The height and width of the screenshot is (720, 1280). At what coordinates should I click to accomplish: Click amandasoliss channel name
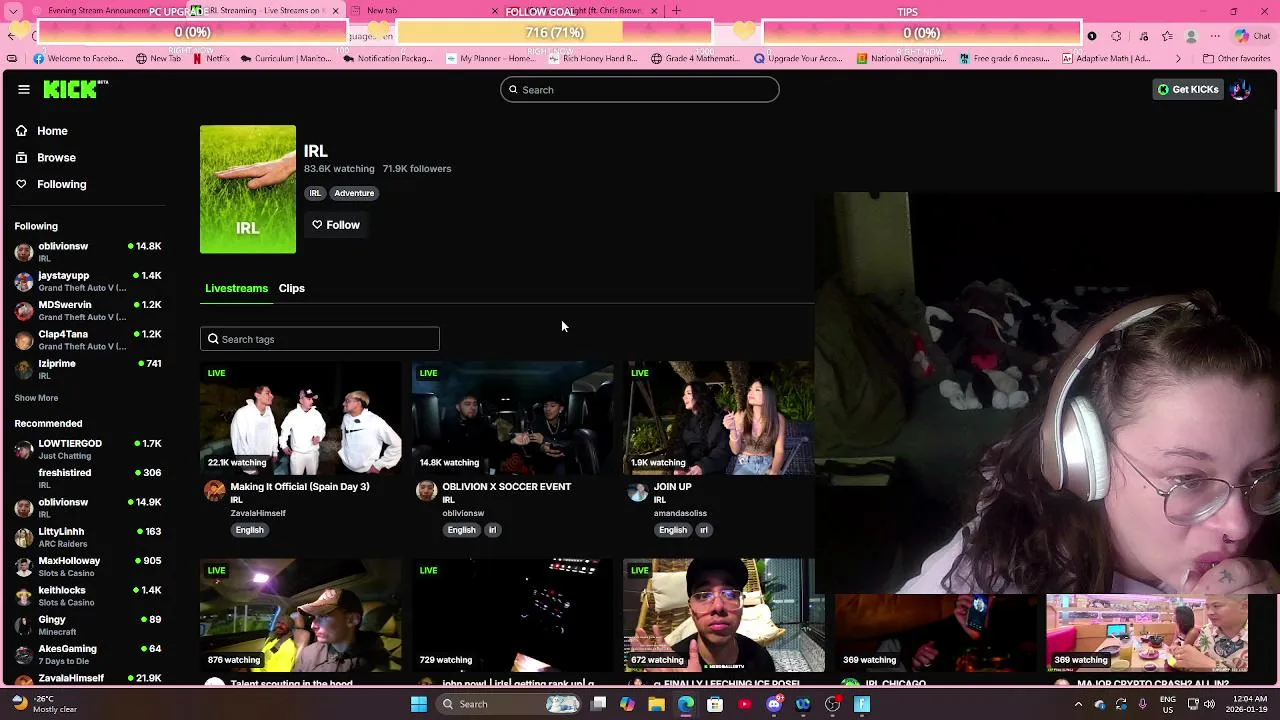680,513
